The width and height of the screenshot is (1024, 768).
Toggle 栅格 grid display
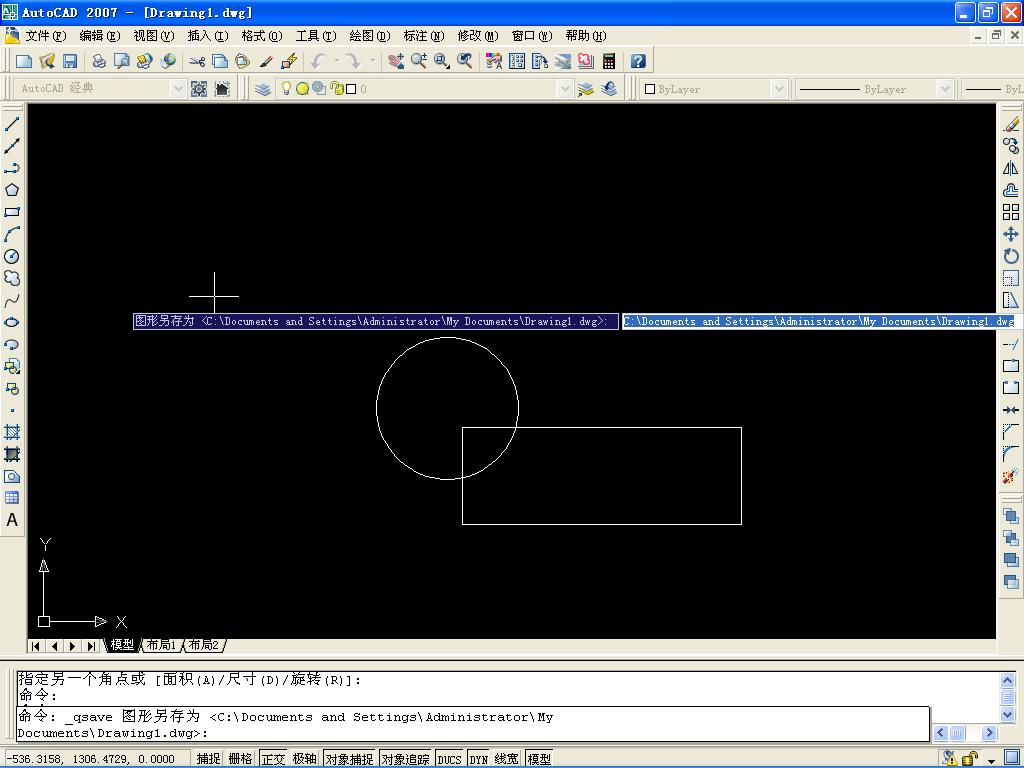240,758
